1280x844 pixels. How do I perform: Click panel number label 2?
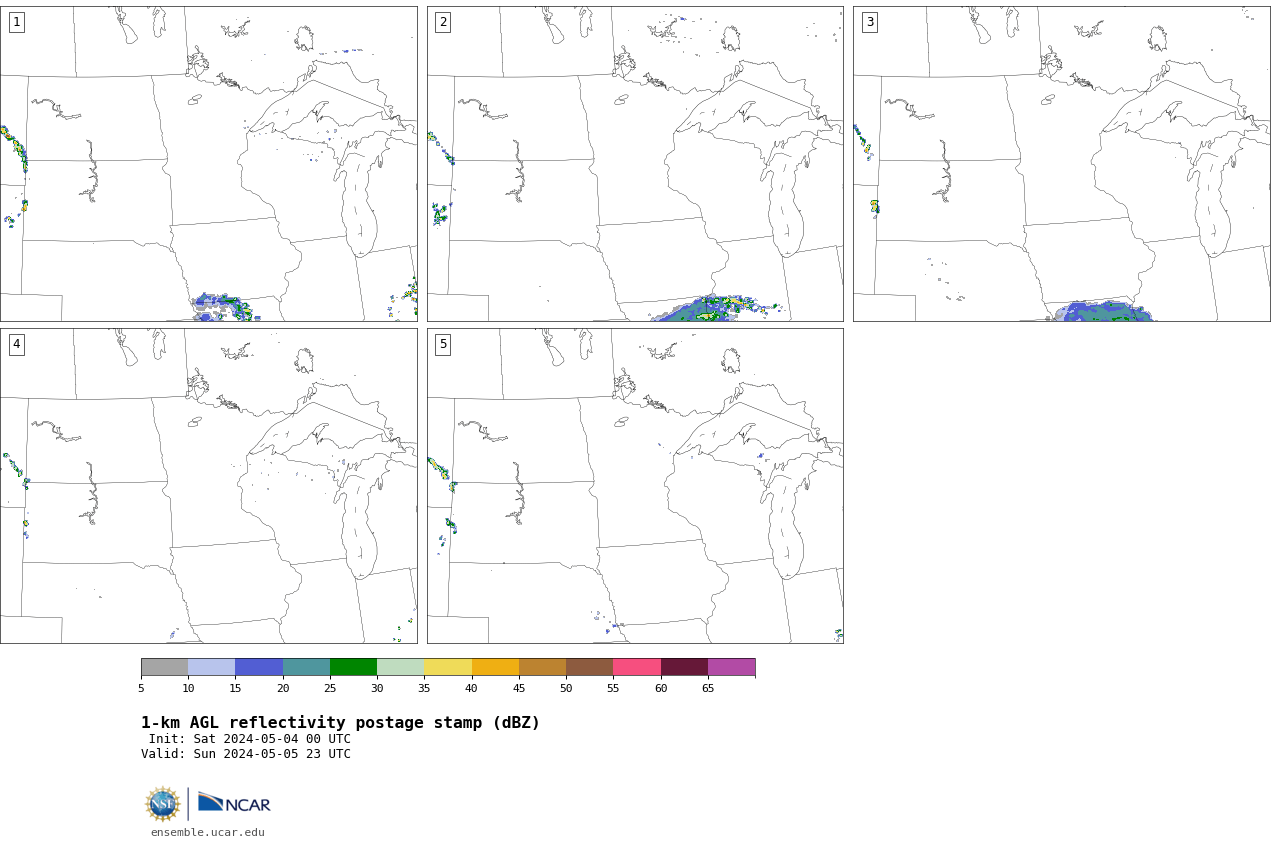[443, 22]
